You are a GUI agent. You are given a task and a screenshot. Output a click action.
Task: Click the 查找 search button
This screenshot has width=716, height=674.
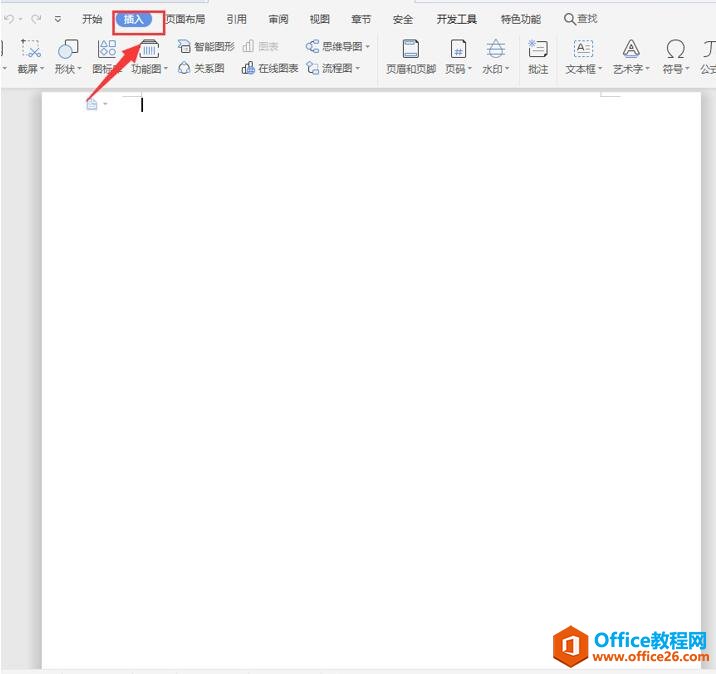coord(581,19)
